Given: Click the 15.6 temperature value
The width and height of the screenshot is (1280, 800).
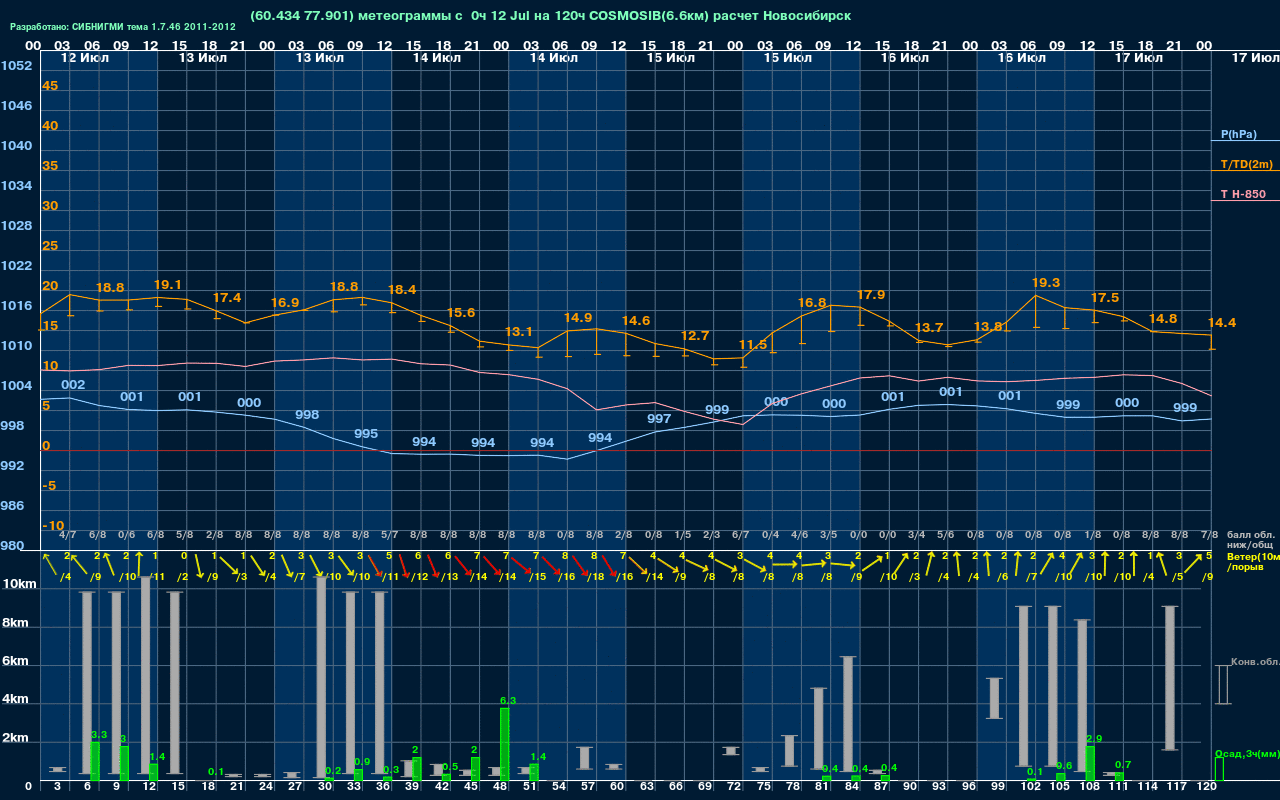Looking at the screenshot, I should (461, 312).
